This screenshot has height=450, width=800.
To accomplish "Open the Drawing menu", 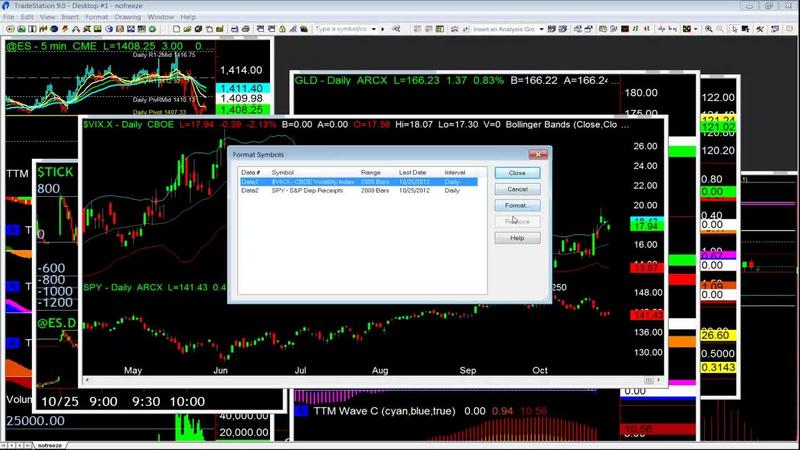I will [x=128, y=17].
